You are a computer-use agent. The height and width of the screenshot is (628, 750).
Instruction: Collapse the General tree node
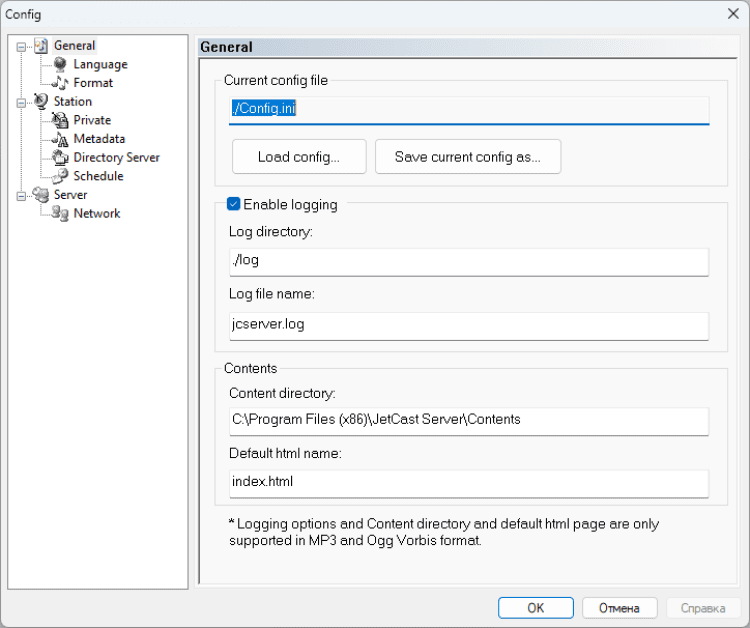pyautogui.click(x=21, y=46)
